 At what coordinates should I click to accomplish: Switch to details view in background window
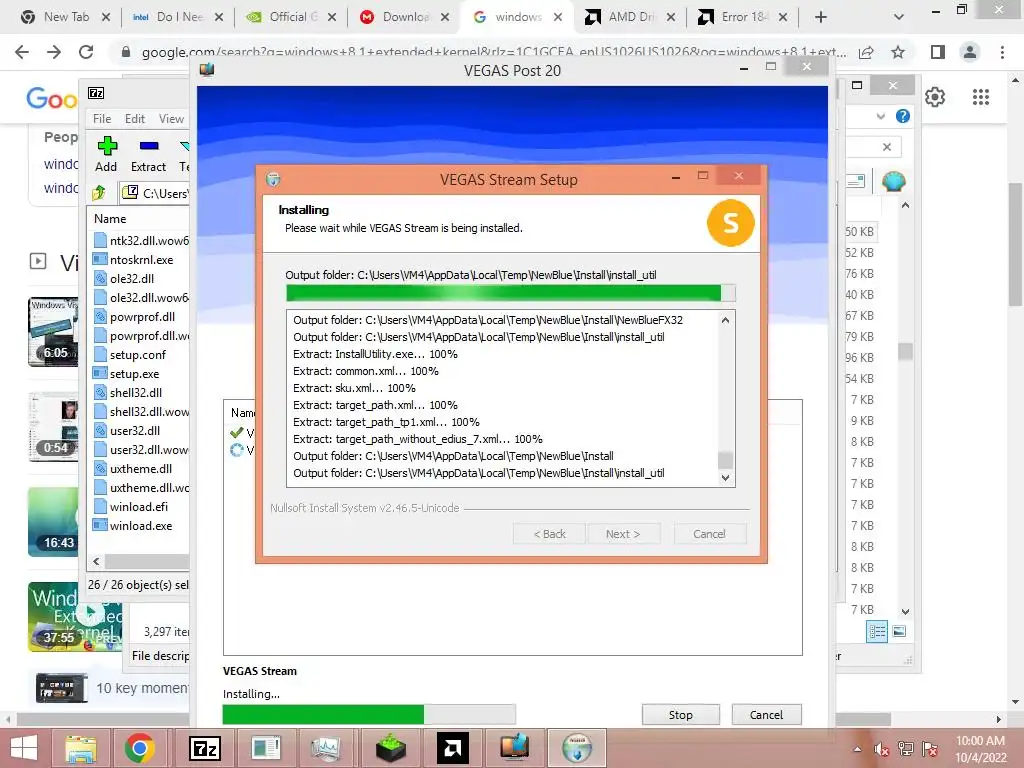tap(876, 632)
